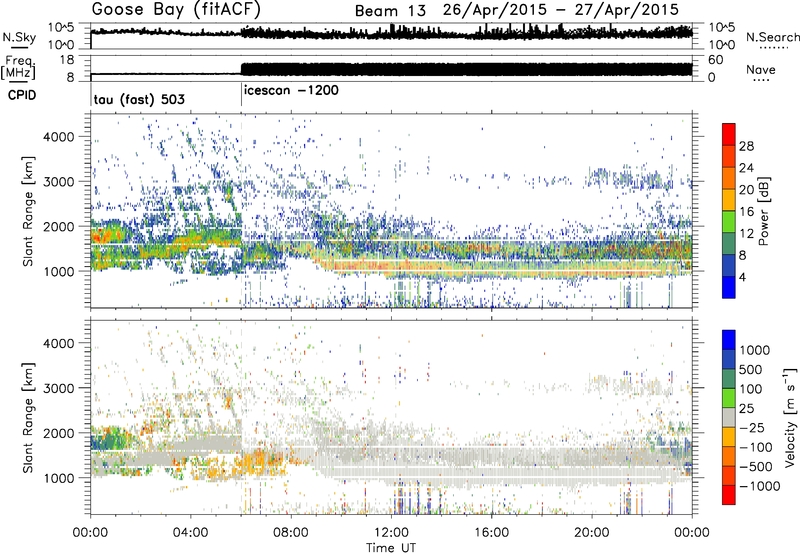
Task: Click the 'Goose Bay (fitACF)' title text
Action: (x=176, y=10)
